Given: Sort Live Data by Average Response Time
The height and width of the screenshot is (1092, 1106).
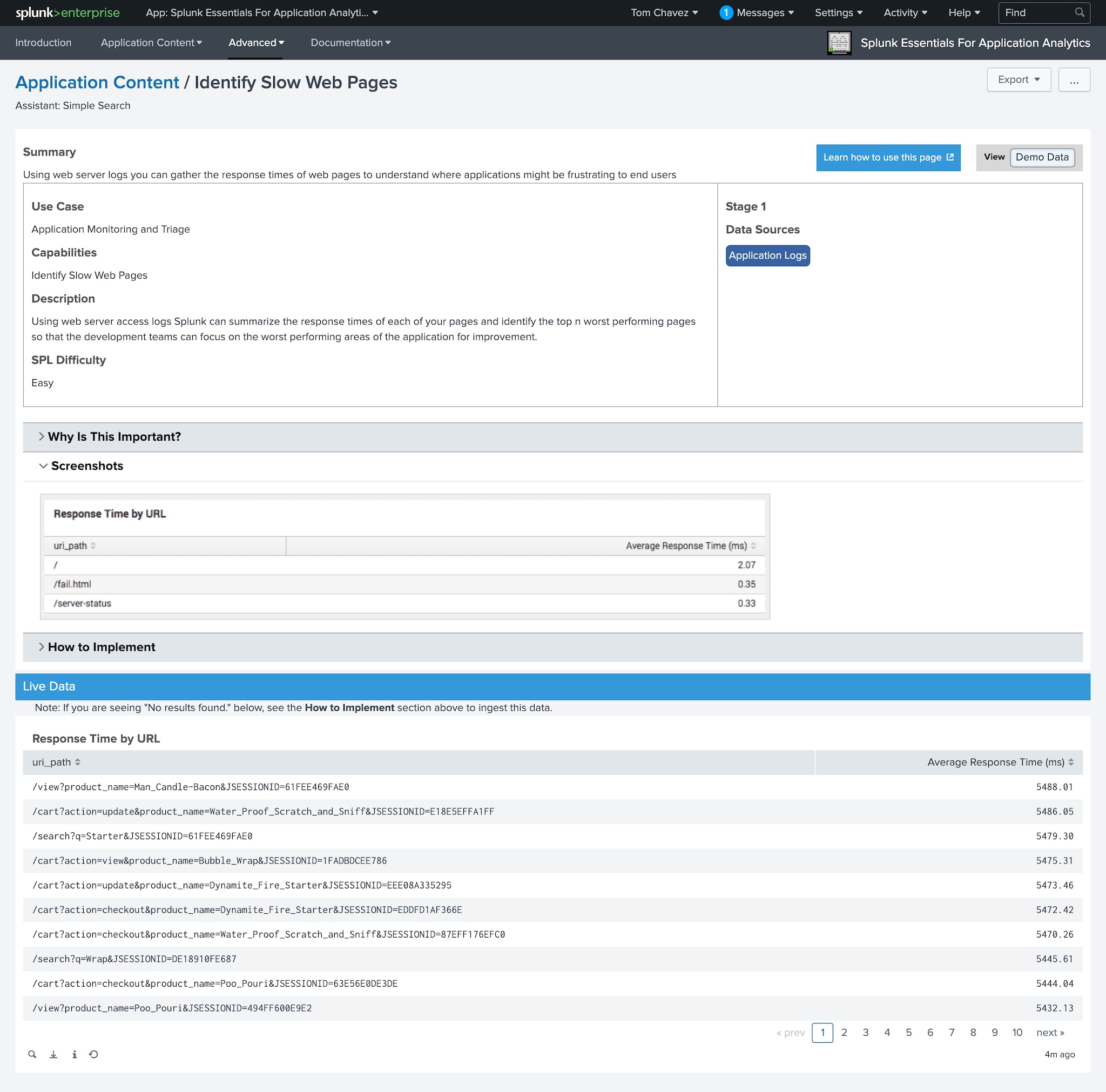Looking at the screenshot, I should pyautogui.click(x=1000, y=762).
